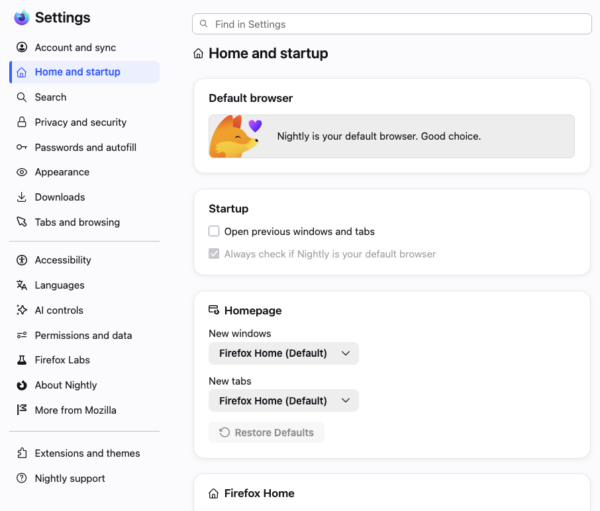Click the Privacy and security padlock icon
Screen dimensions: 600x511
click(22, 122)
